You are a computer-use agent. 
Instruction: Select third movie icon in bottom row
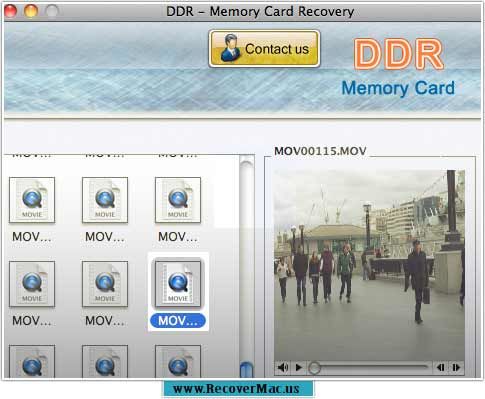point(178,361)
